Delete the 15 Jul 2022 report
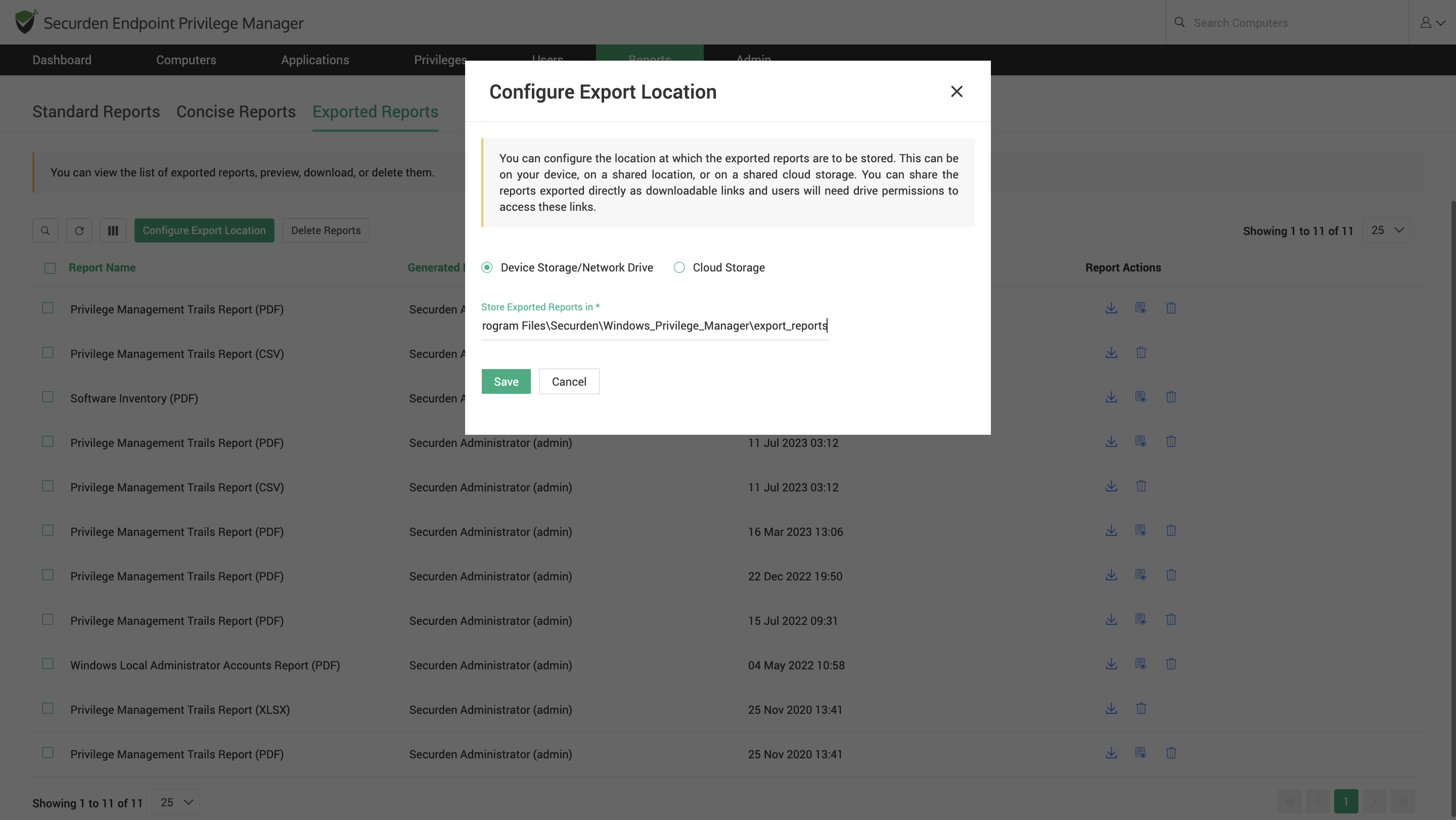This screenshot has height=820, width=1456. pyautogui.click(x=1170, y=619)
